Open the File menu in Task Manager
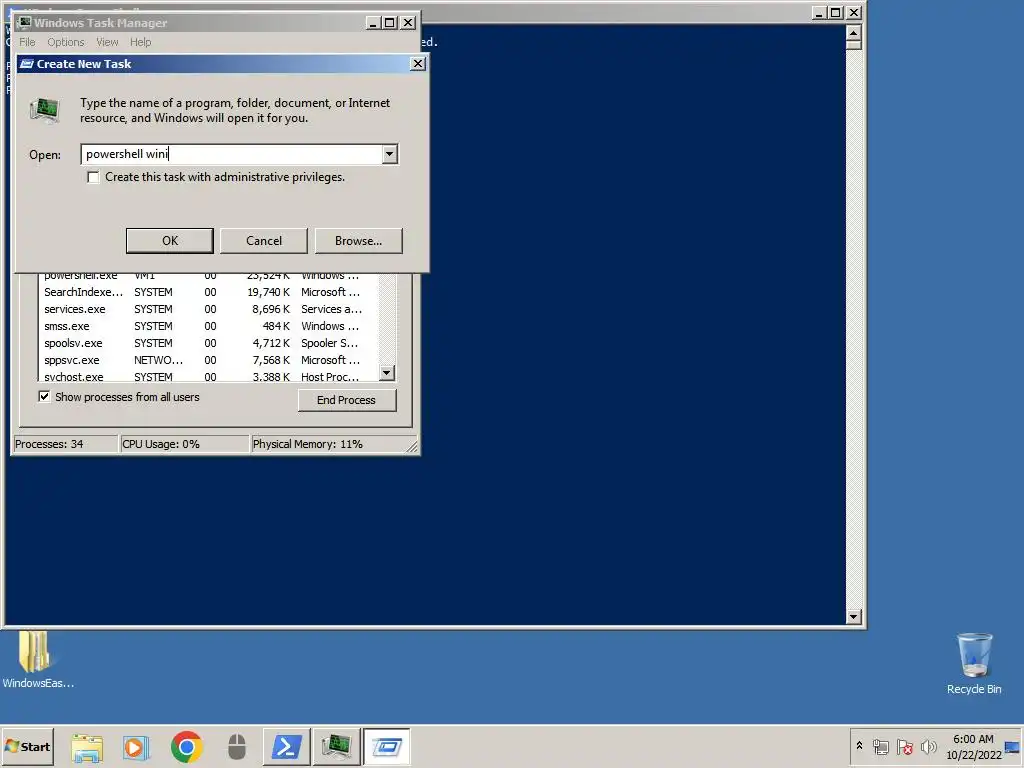This screenshot has width=1024, height=768. click(27, 42)
